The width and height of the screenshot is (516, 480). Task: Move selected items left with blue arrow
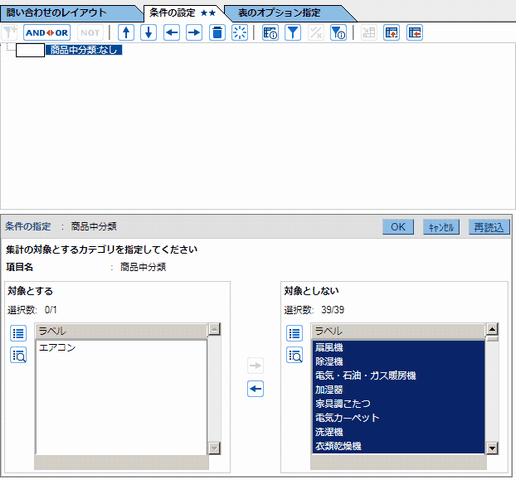pyautogui.click(x=255, y=389)
